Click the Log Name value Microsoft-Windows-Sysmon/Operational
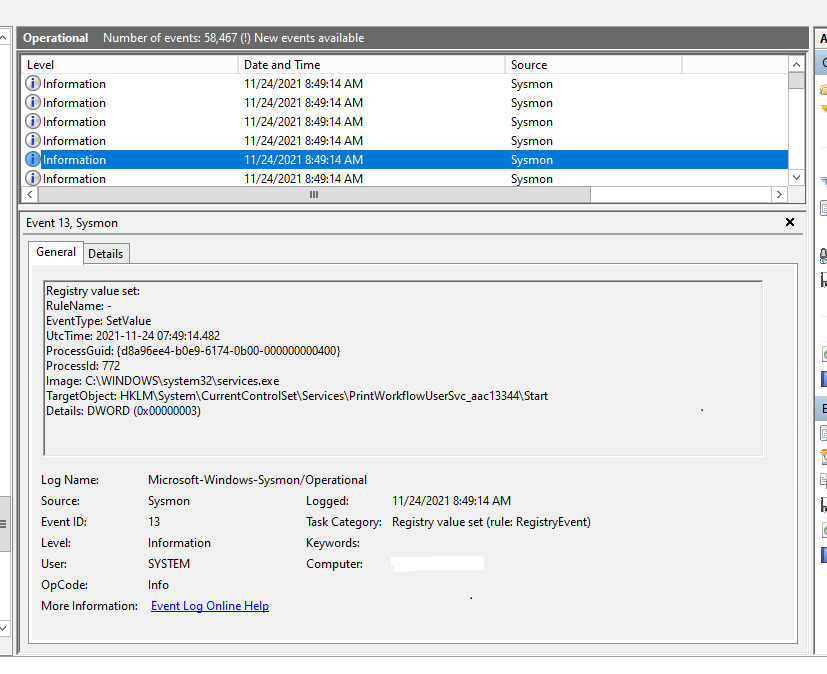Image resolution: width=827 pixels, height=674 pixels. coord(257,480)
